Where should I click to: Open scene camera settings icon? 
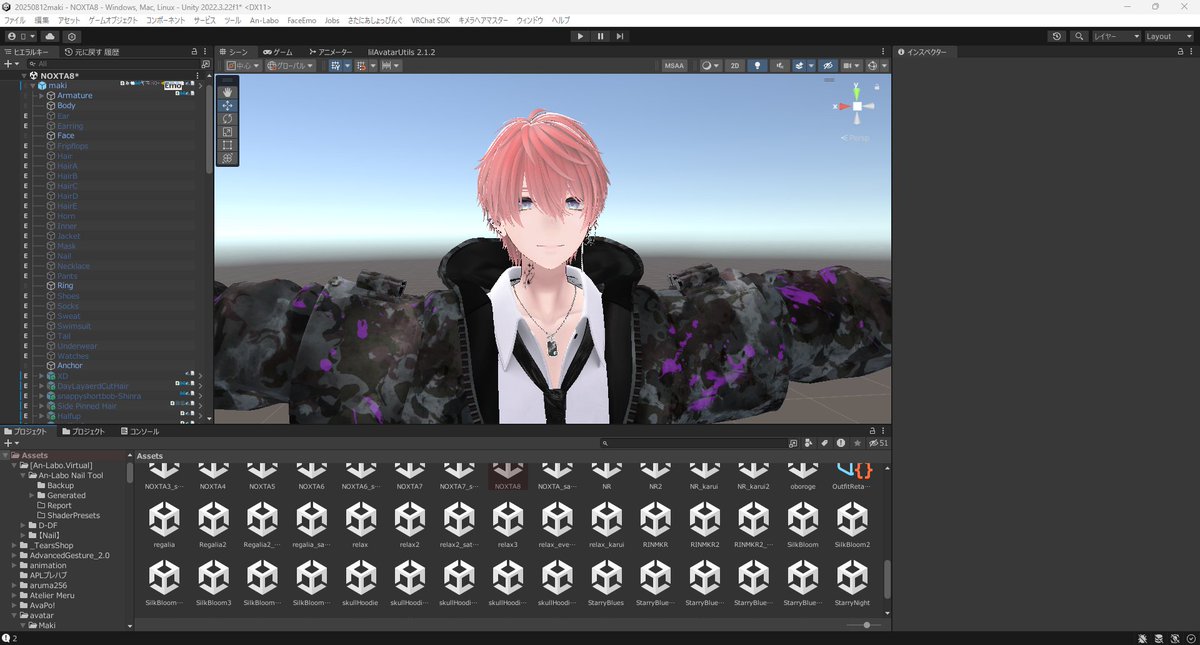[x=851, y=65]
